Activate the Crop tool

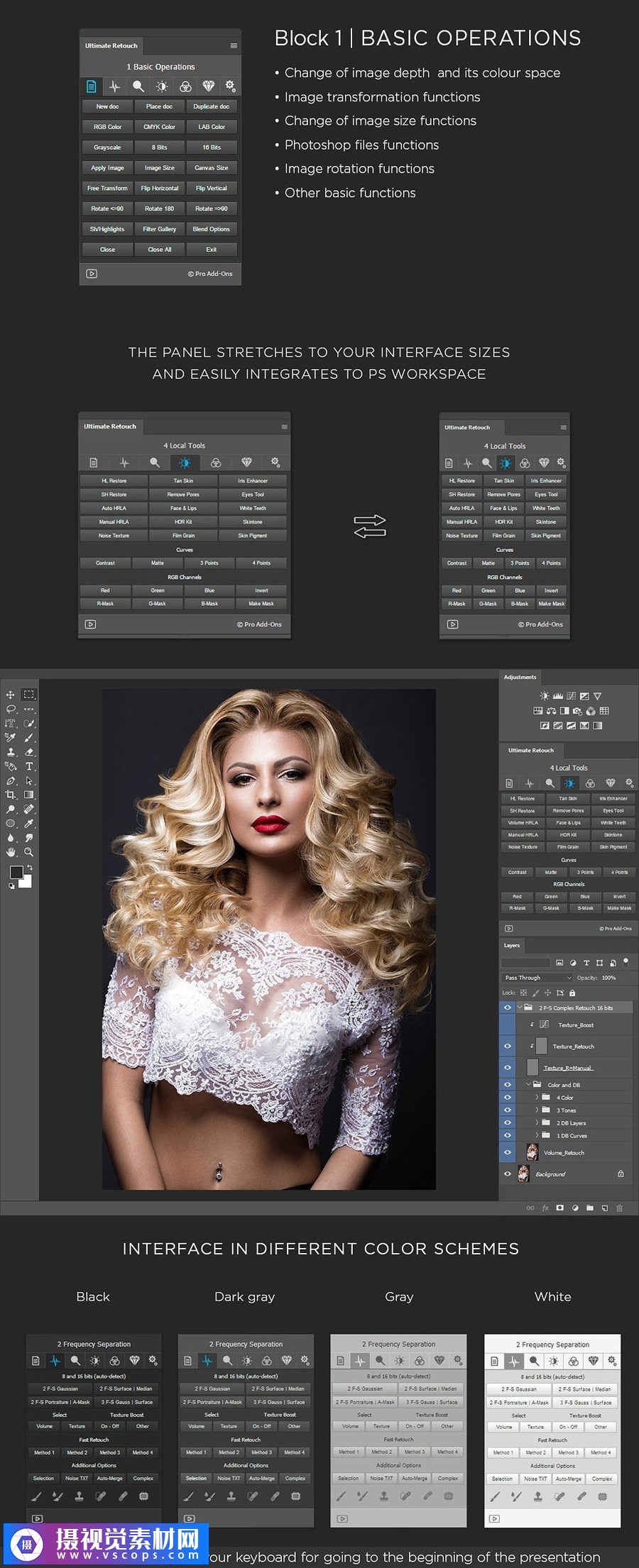11,795
